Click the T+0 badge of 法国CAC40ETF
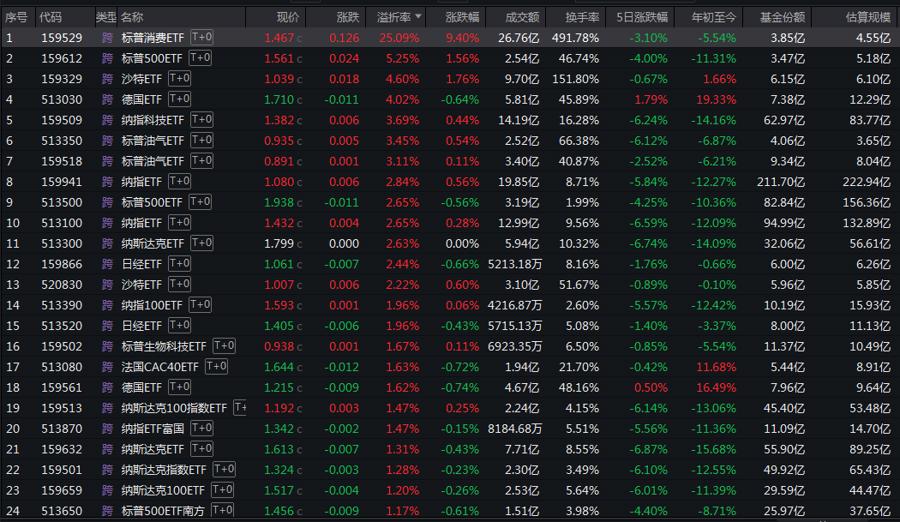The image size is (900, 522). [x=216, y=366]
